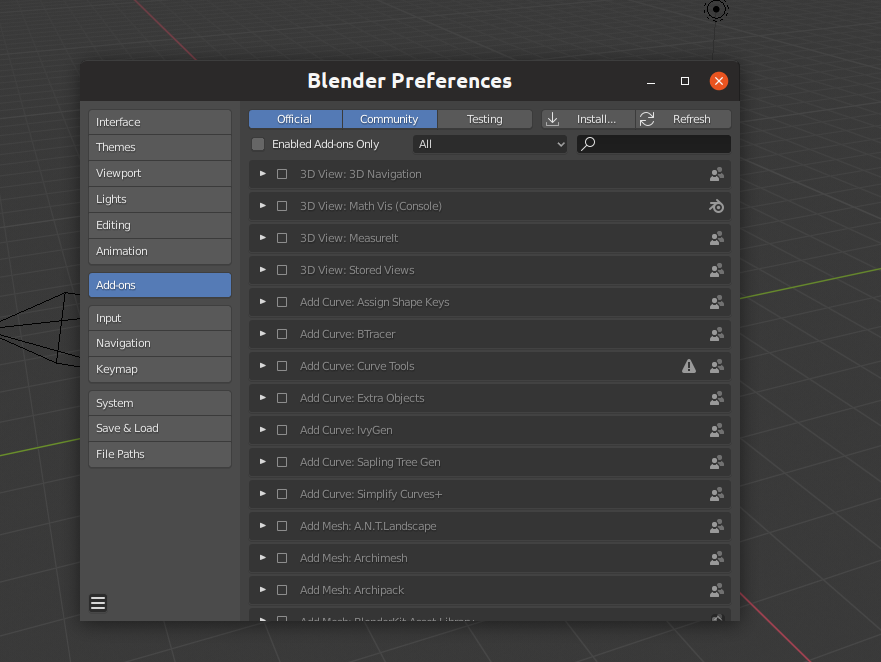This screenshot has height=662, width=881.
Task: Expand Add Curve: Simplify Curves+ details
Action: [x=262, y=495]
